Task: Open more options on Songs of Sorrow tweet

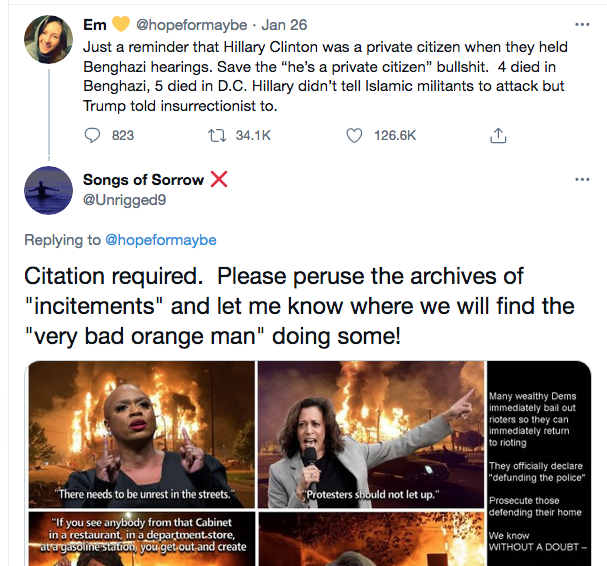Action: (582, 180)
